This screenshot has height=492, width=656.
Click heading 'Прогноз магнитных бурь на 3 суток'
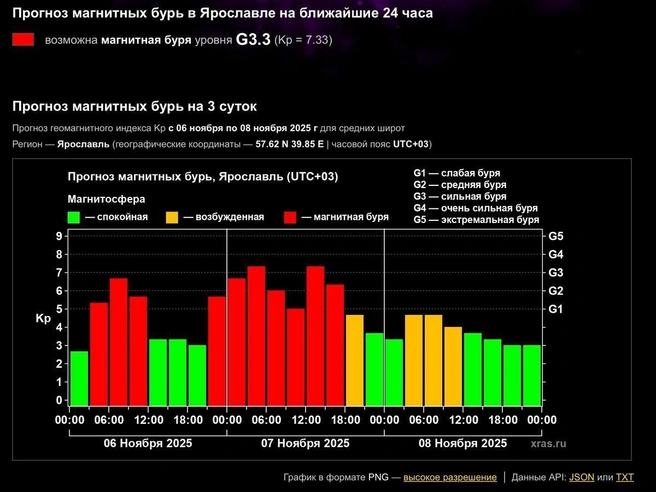(134, 106)
